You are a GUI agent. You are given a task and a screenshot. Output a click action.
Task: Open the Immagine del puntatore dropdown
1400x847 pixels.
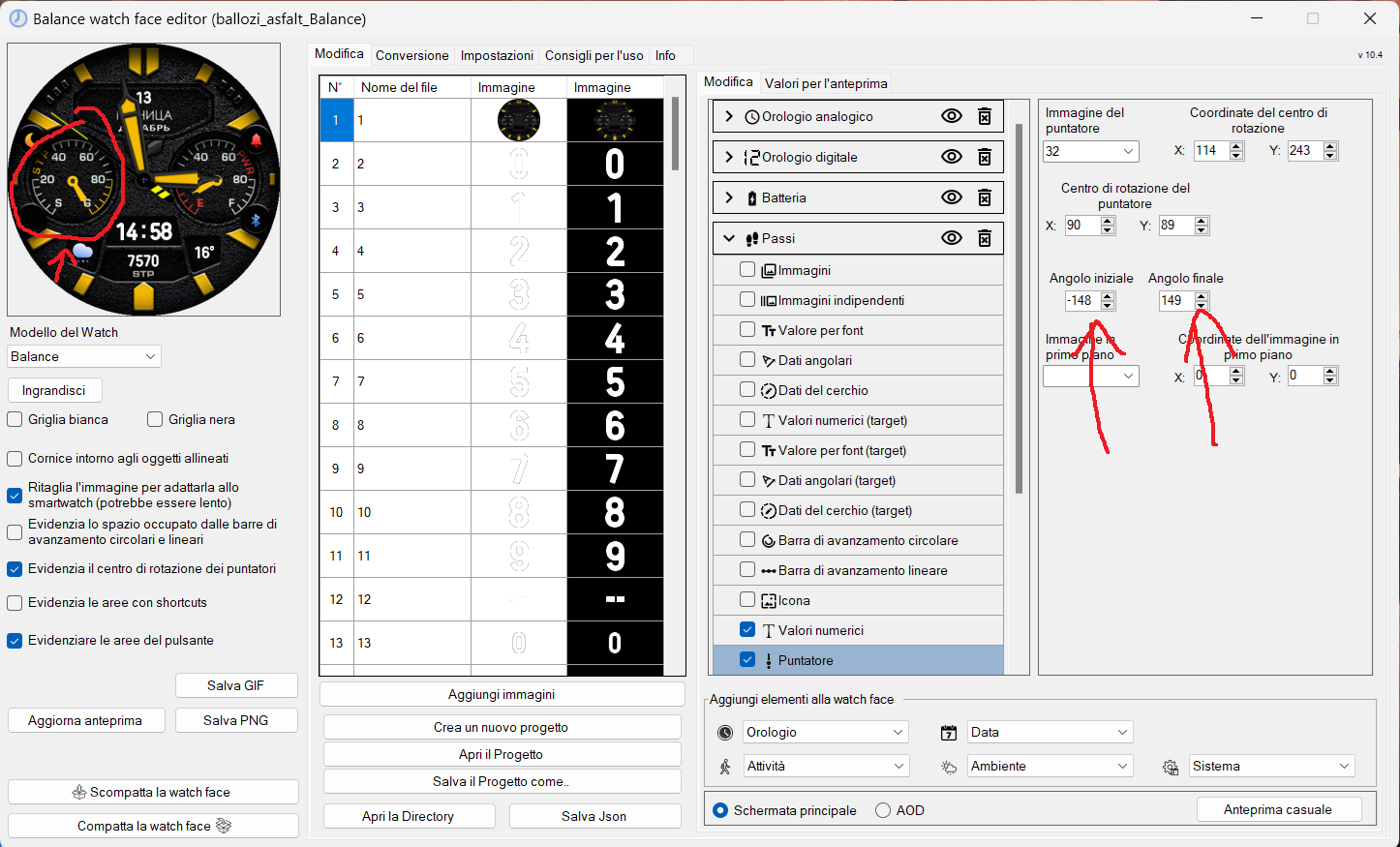(x=1091, y=151)
